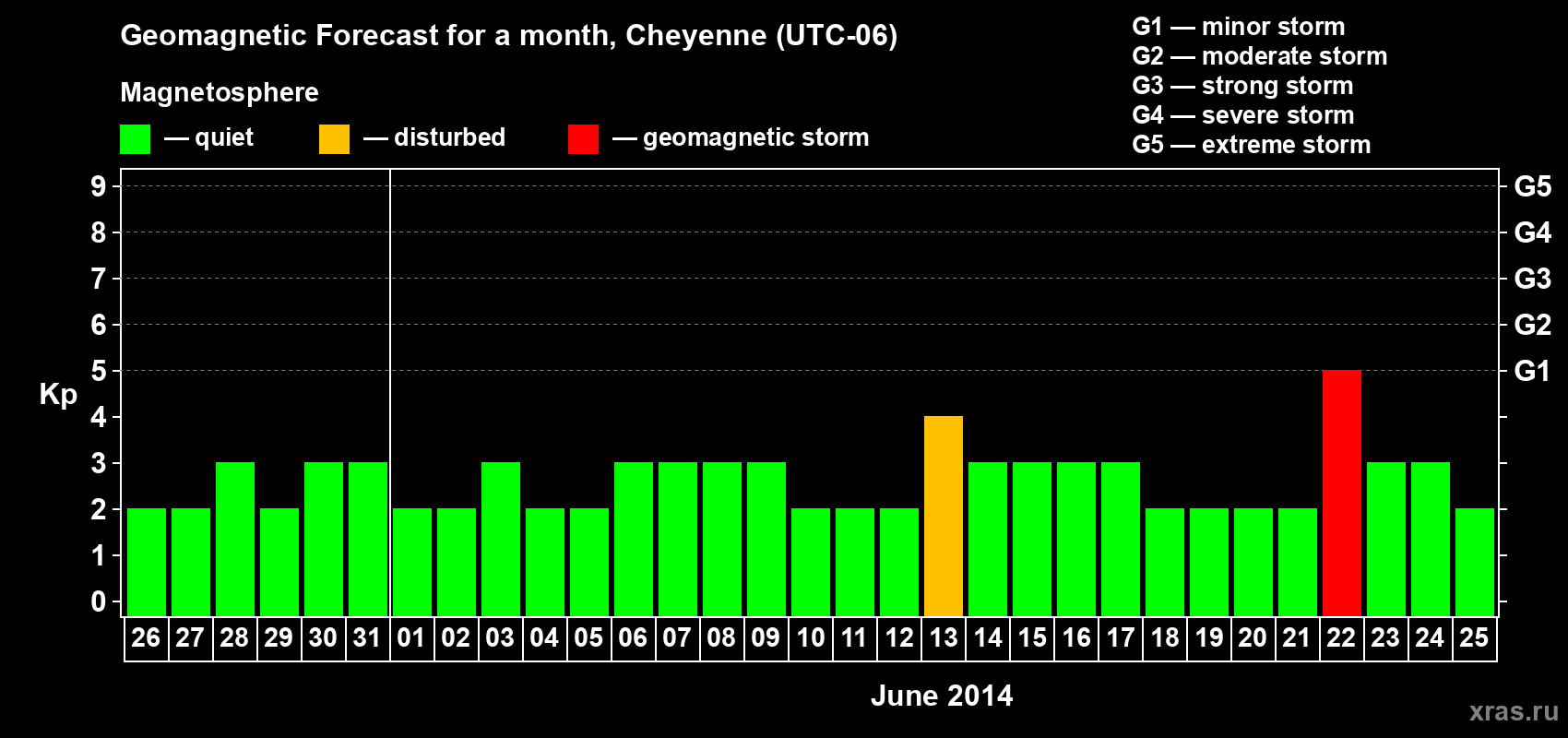Click the G5 label on right axis

pyautogui.click(x=1532, y=186)
